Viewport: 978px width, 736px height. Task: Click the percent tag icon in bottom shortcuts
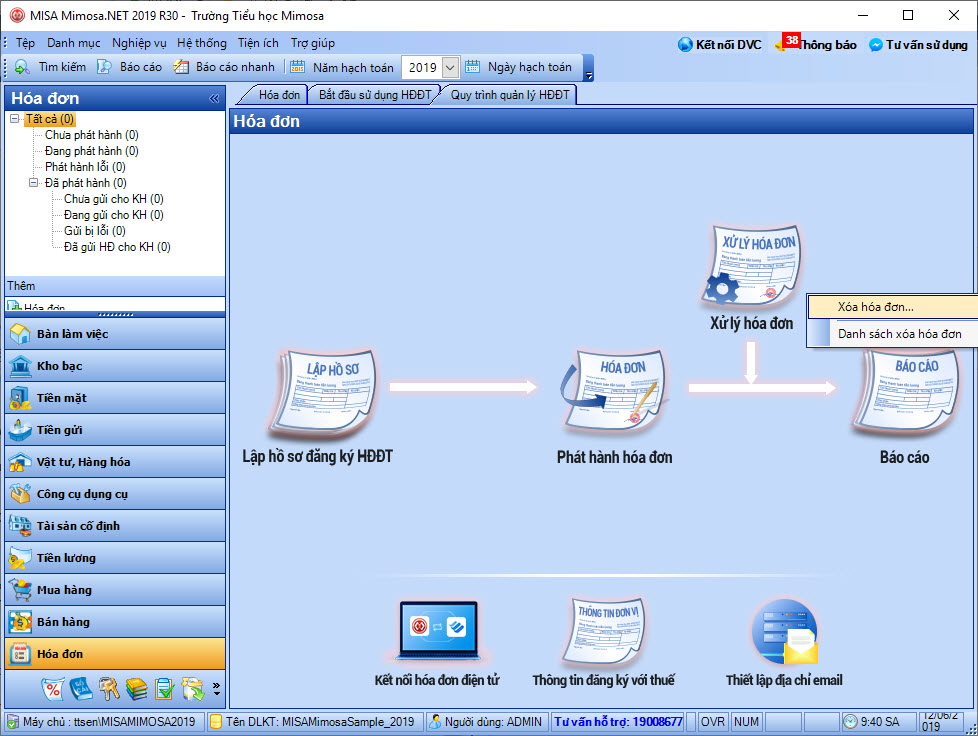tap(52, 689)
